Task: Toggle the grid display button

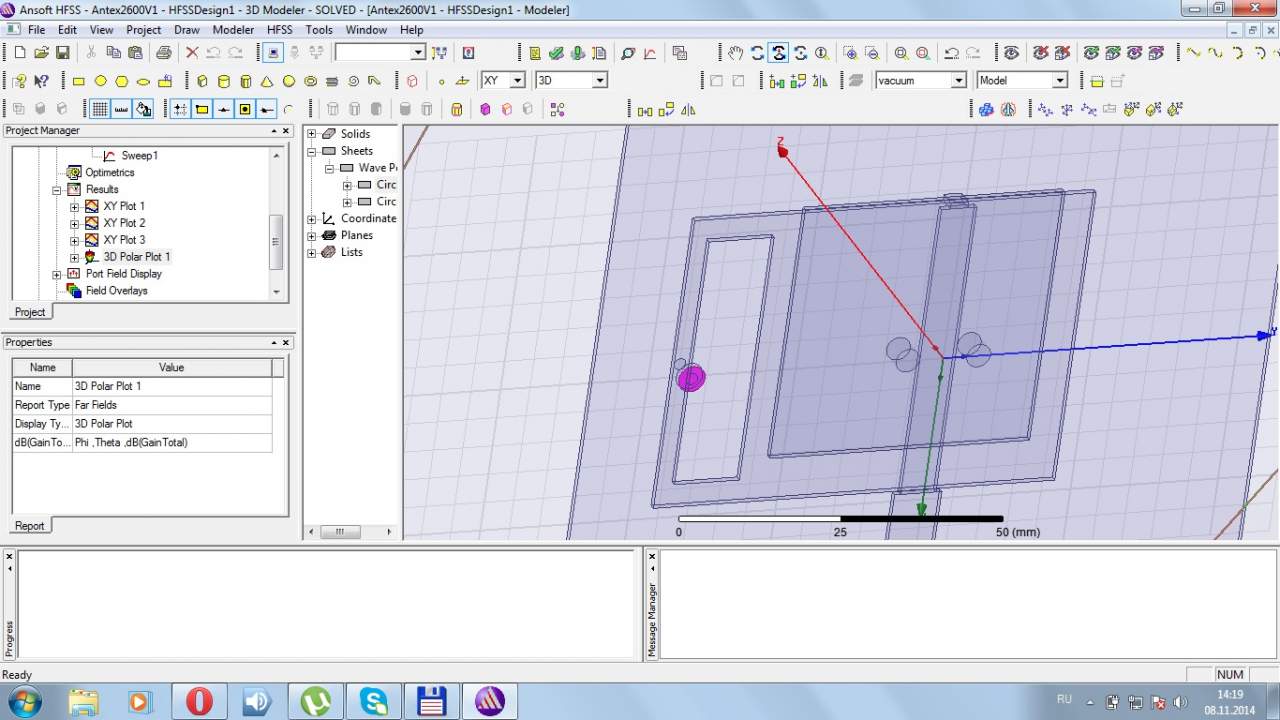Action: coord(100,109)
